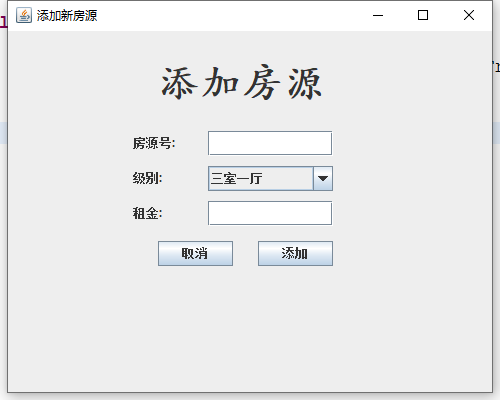This screenshot has width=500, height=400.
Task: Focus the 房源号 input field
Action: tap(270, 143)
